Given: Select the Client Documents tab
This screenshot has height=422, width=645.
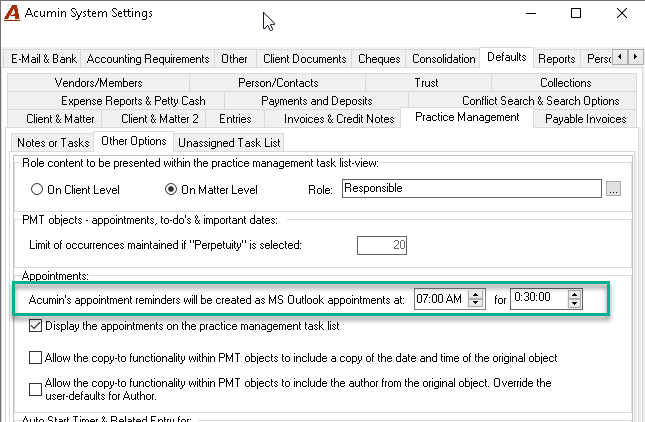Looking at the screenshot, I should point(304,59).
